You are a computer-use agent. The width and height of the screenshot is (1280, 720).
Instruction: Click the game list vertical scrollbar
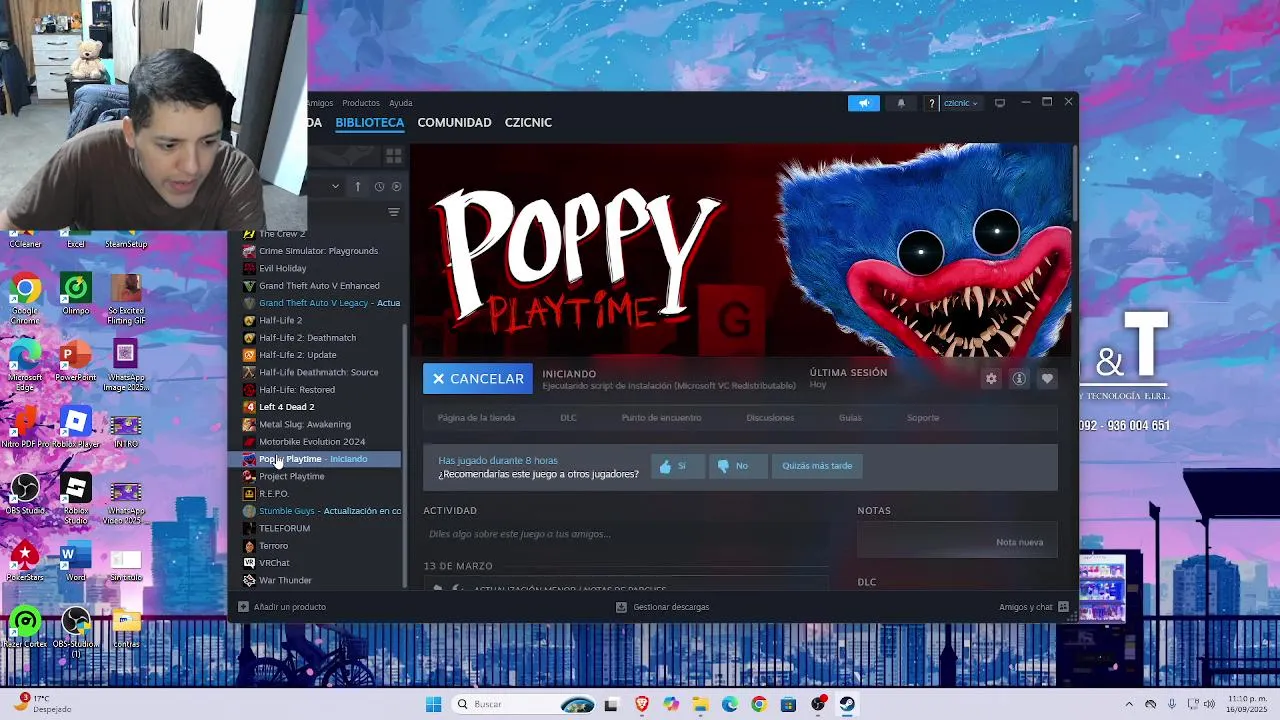coord(405,454)
